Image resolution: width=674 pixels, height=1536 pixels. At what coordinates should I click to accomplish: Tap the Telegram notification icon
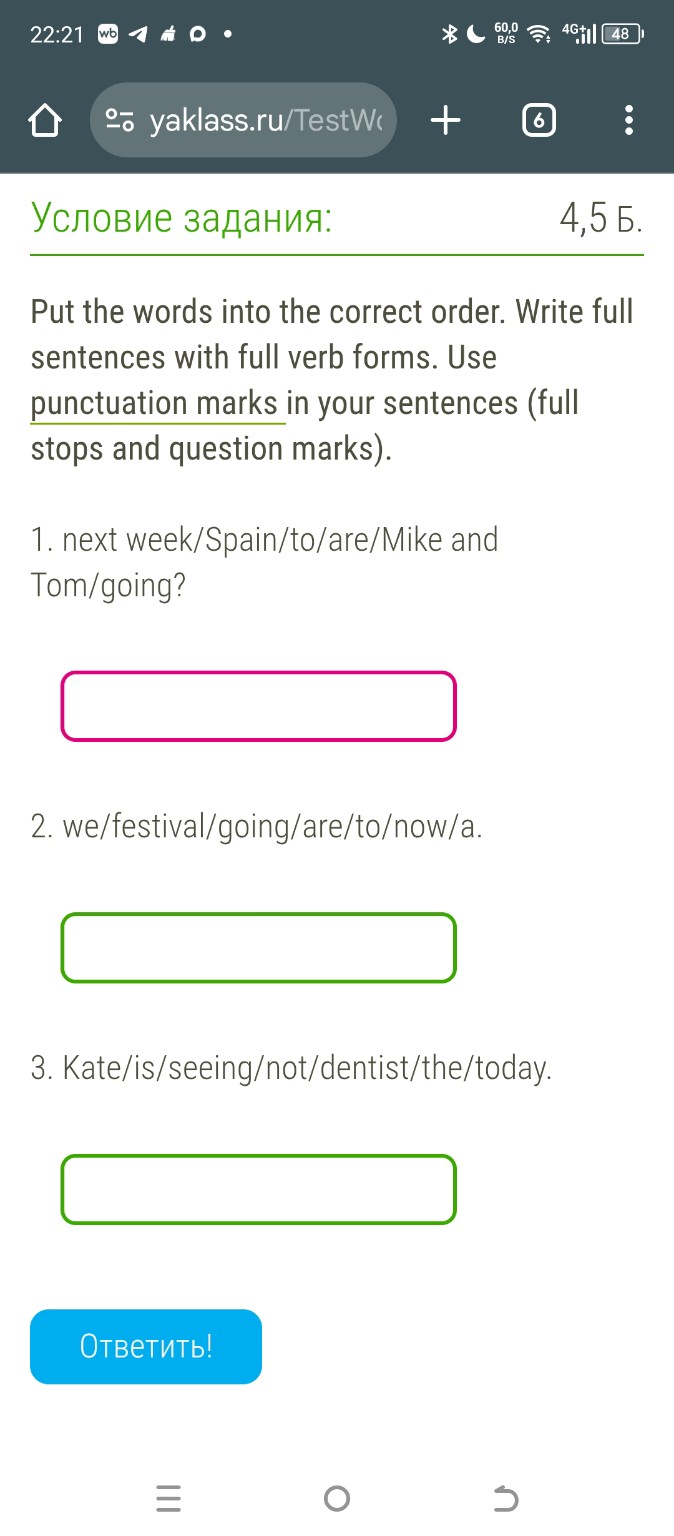(138, 35)
